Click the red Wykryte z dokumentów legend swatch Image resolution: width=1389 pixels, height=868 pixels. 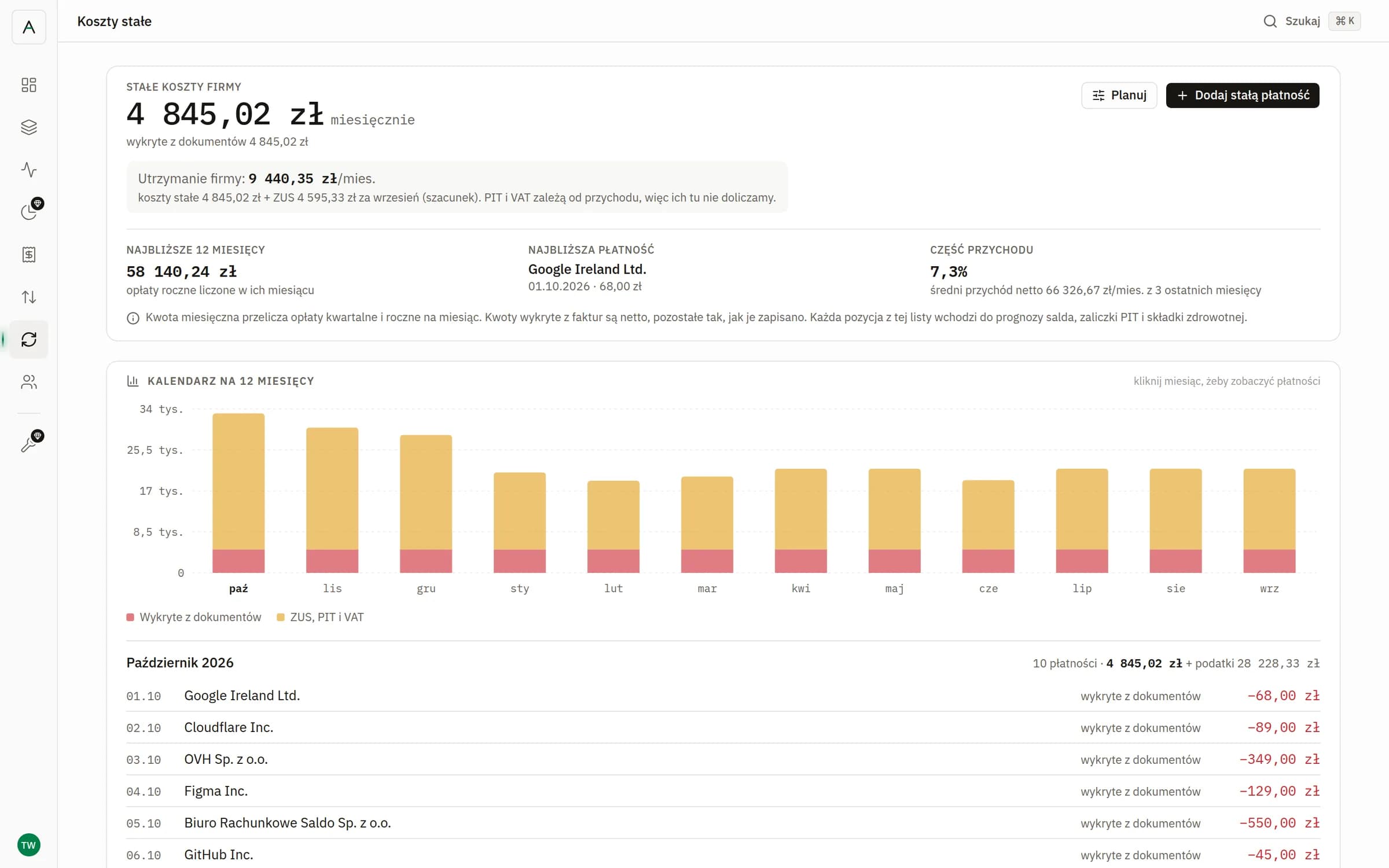130,617
